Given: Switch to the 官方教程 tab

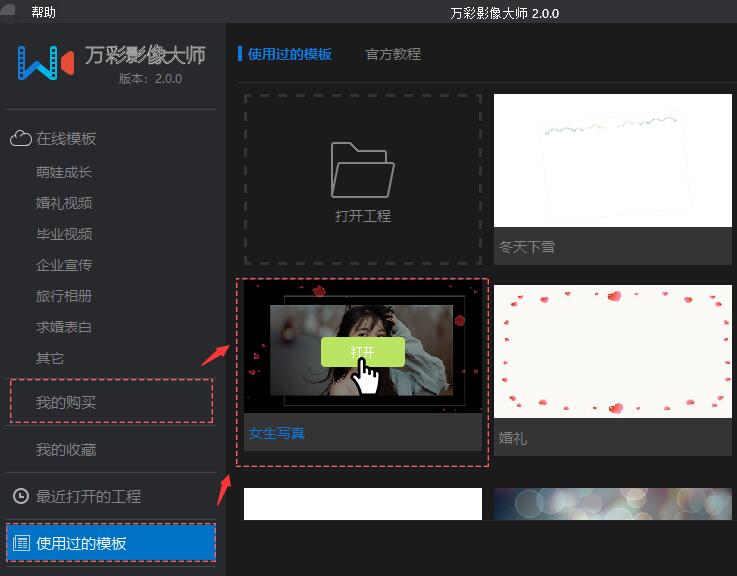Looking at the screenshot, I should pyautogui.click(x=393, y=54).
